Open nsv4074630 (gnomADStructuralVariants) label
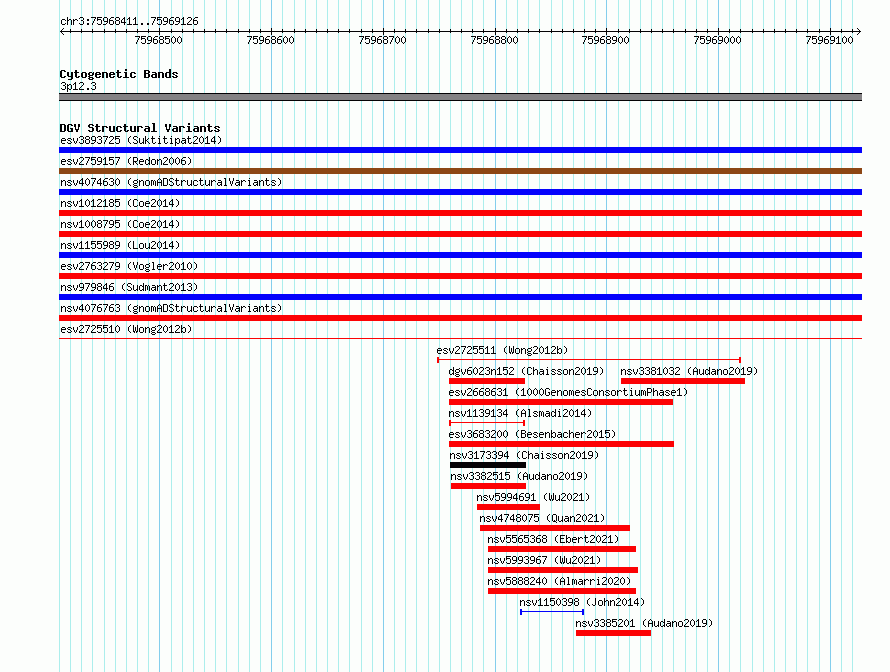The height and width of the screenshot is (672, 890). [x=171, y=182]
